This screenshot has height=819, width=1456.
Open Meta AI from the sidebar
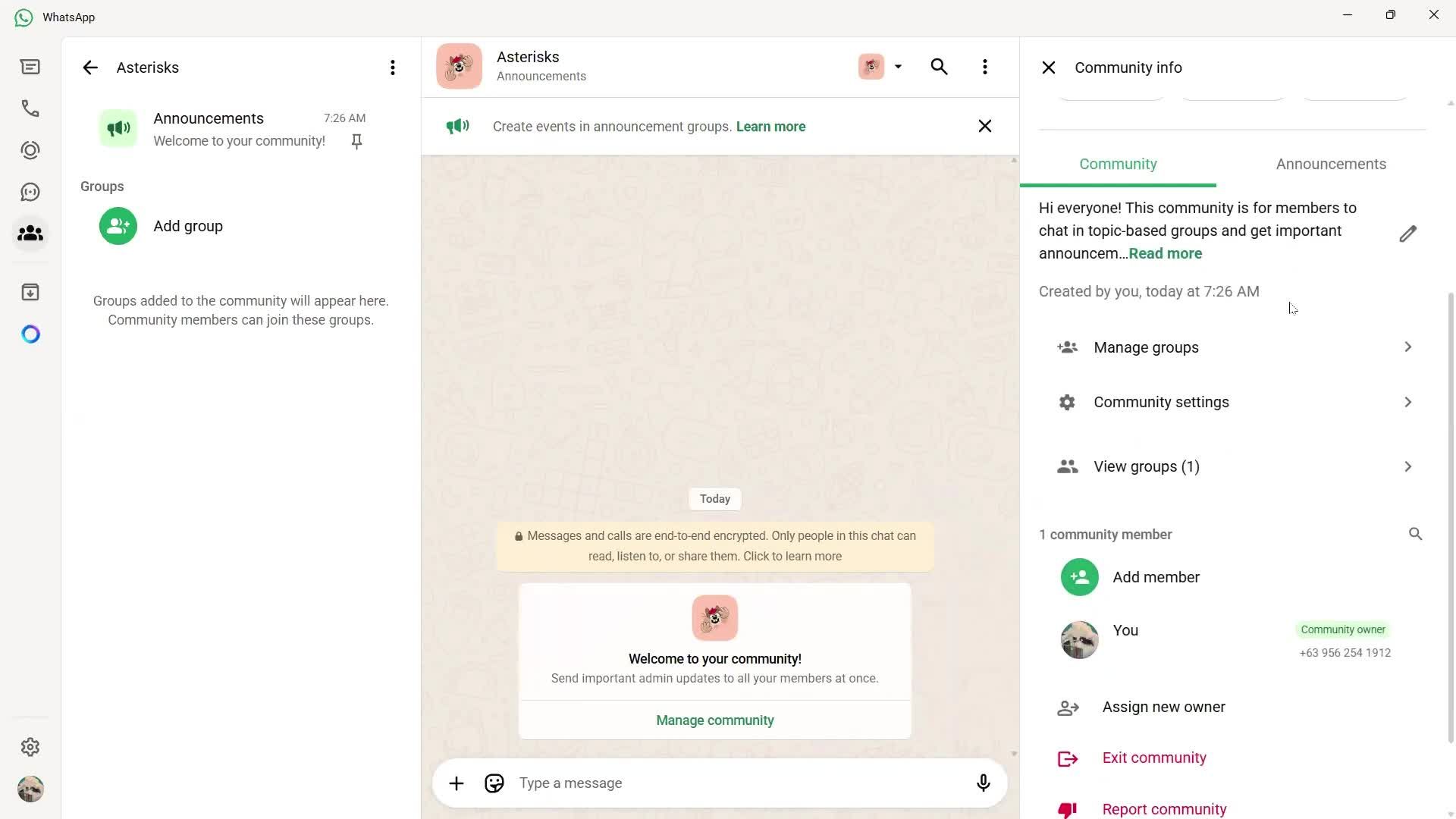tap(30, 334)
